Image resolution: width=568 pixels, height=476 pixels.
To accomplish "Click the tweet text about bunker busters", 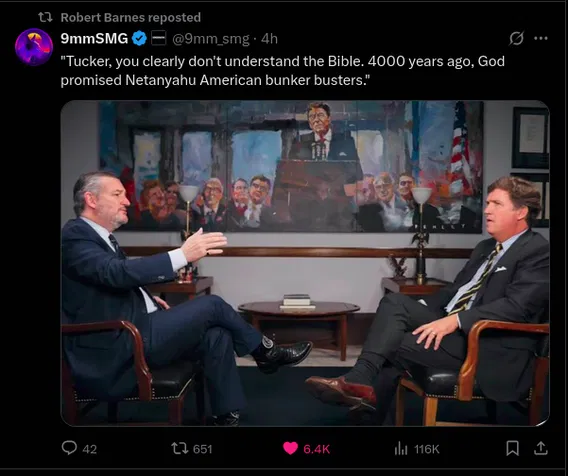I will (x=283, y=71).
